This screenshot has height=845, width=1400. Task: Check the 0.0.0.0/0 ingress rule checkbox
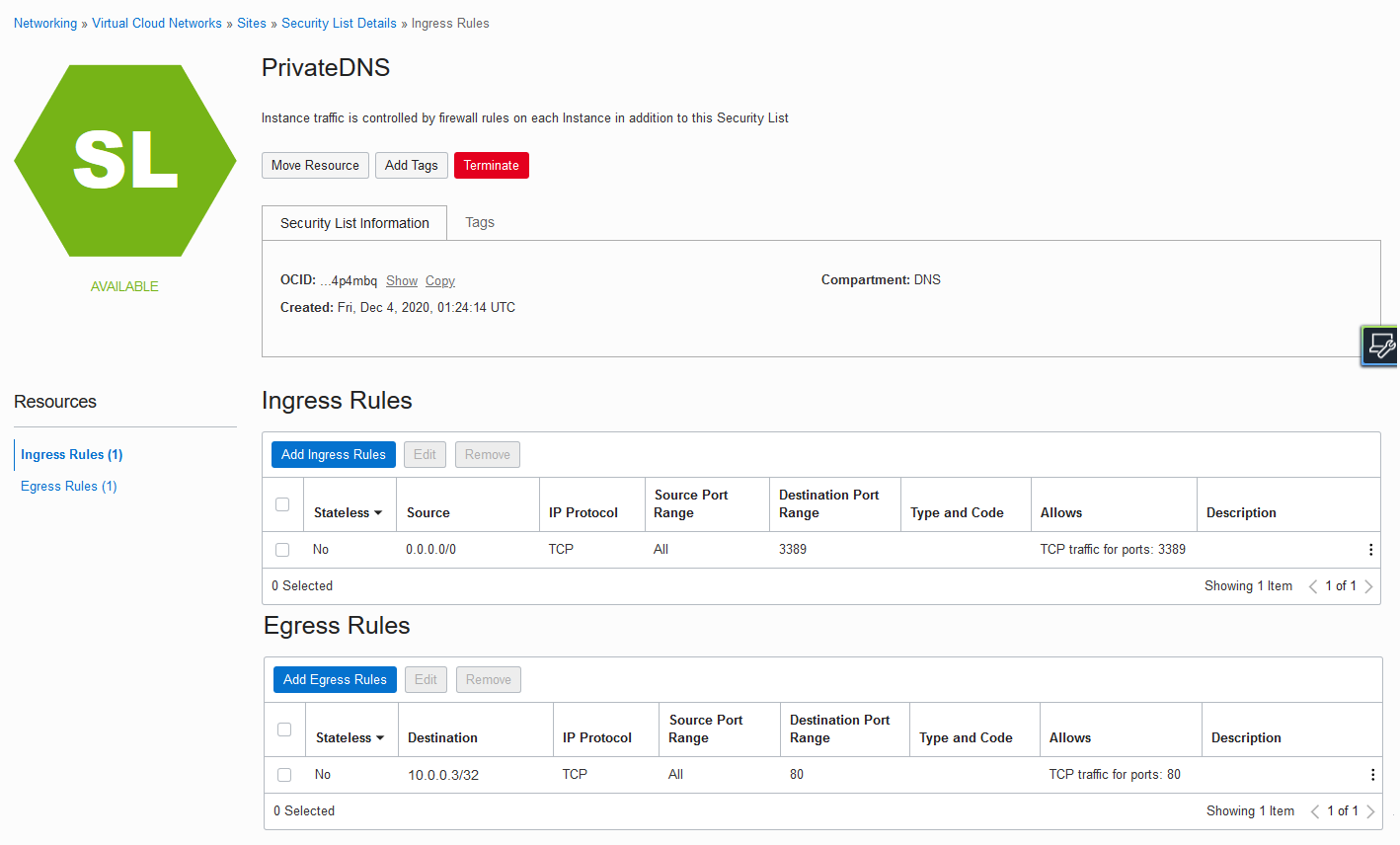pyautogui.click(x=282, y=550)
